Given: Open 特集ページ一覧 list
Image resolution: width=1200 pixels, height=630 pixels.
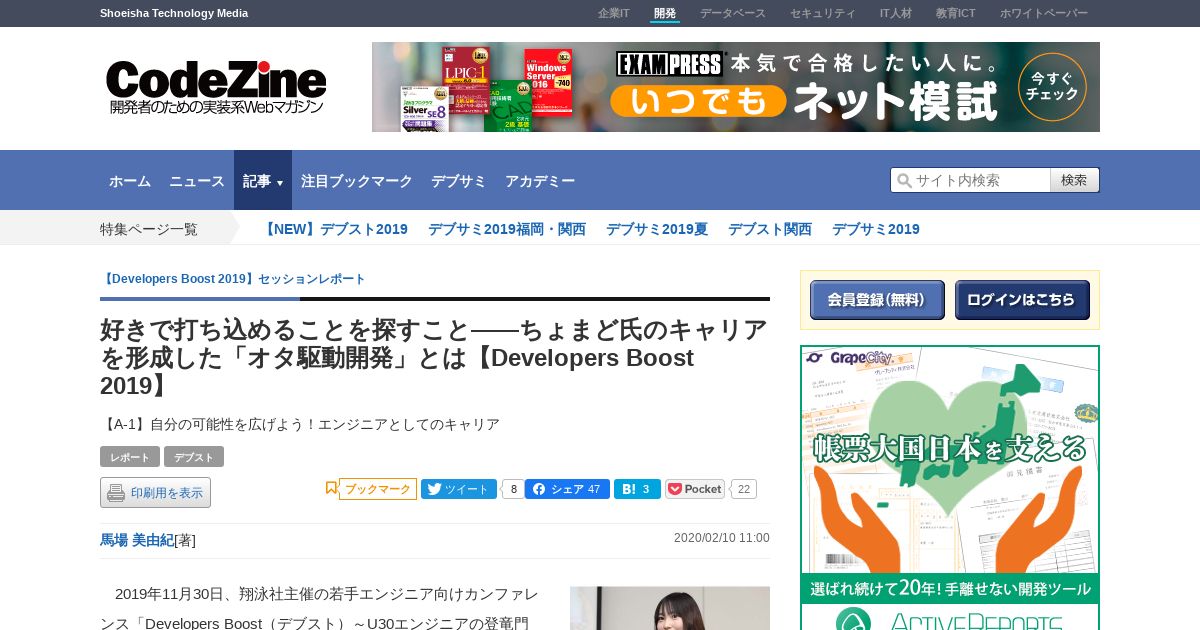Looking at the screenshot, I should point(149,229).
